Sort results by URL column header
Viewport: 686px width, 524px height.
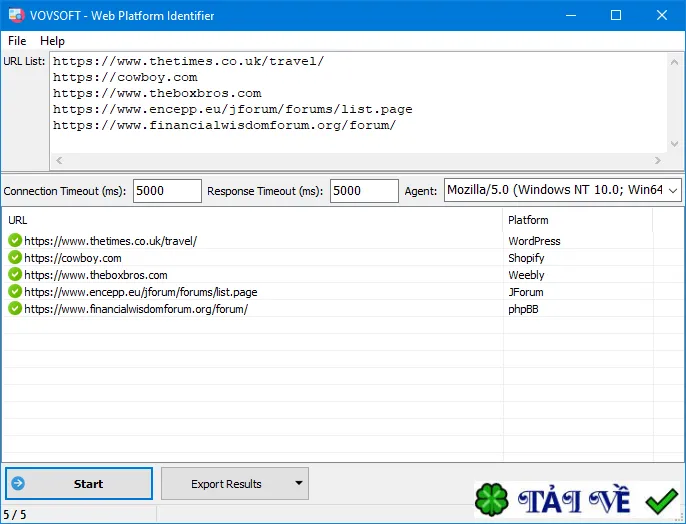coord(253,220)
